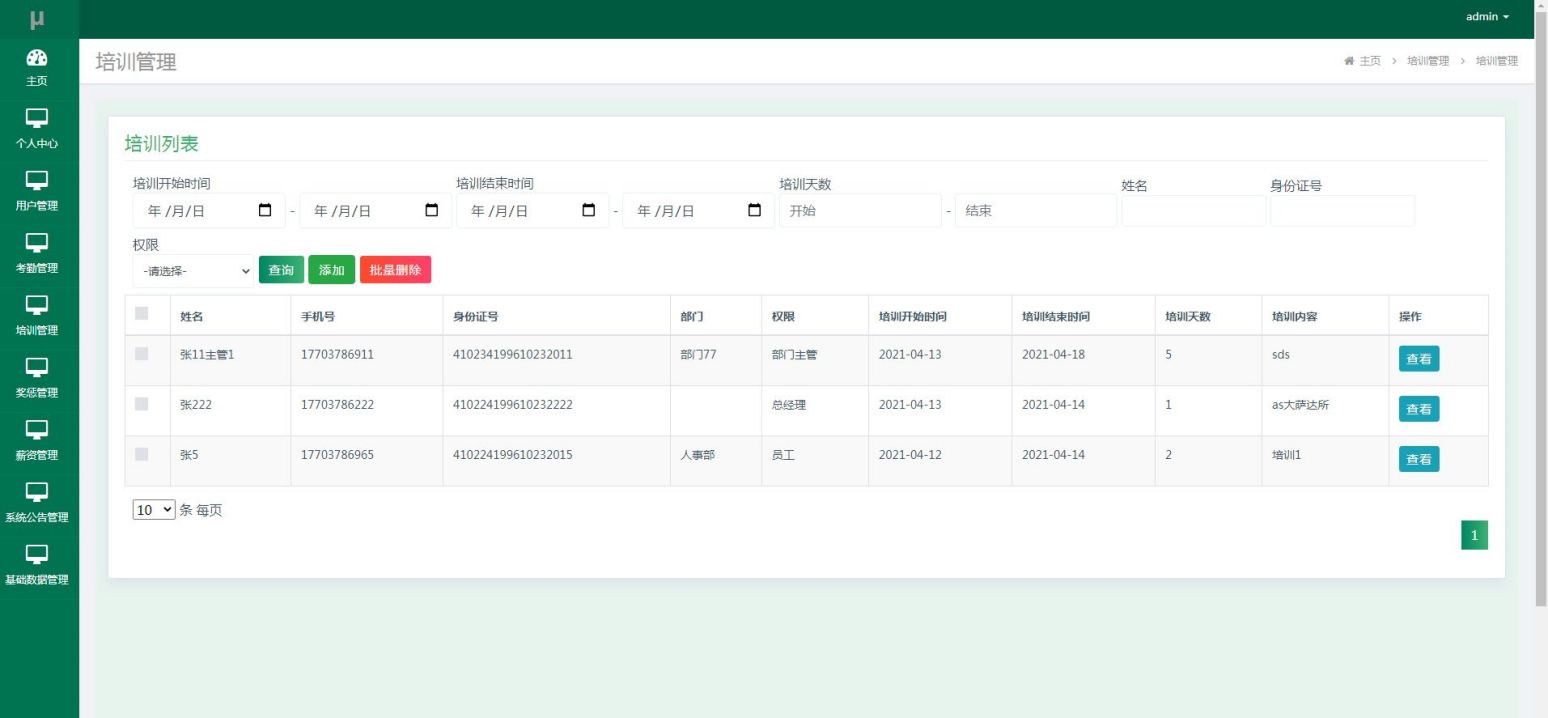Open calendar picker for second 培训结束时间 date
Image resolution: width=1548 pixels, height=718 pixels.
click(x=755, y=210)
